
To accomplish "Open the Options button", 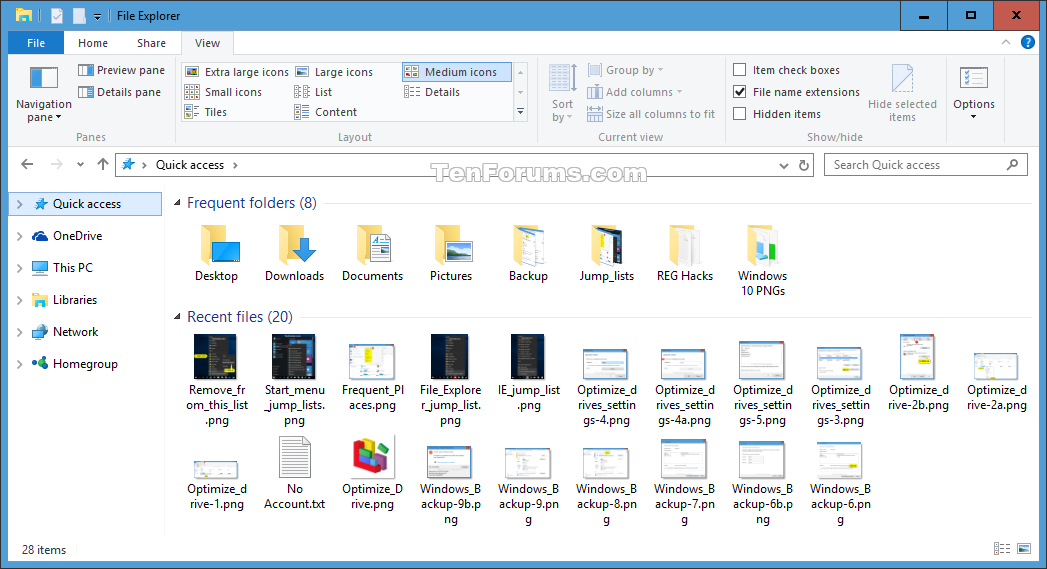I will pyautogui.click(x=974, y=93).
